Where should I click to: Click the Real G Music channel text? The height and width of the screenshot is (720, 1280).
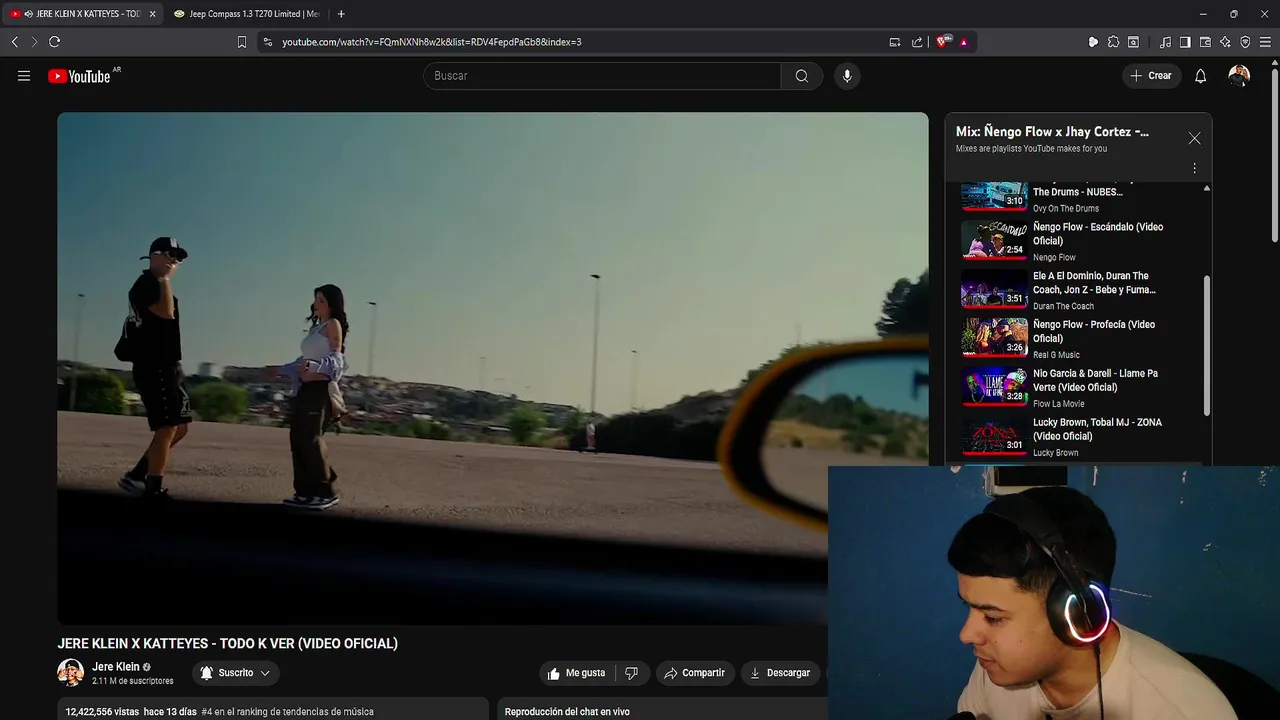coord(1056,355)
